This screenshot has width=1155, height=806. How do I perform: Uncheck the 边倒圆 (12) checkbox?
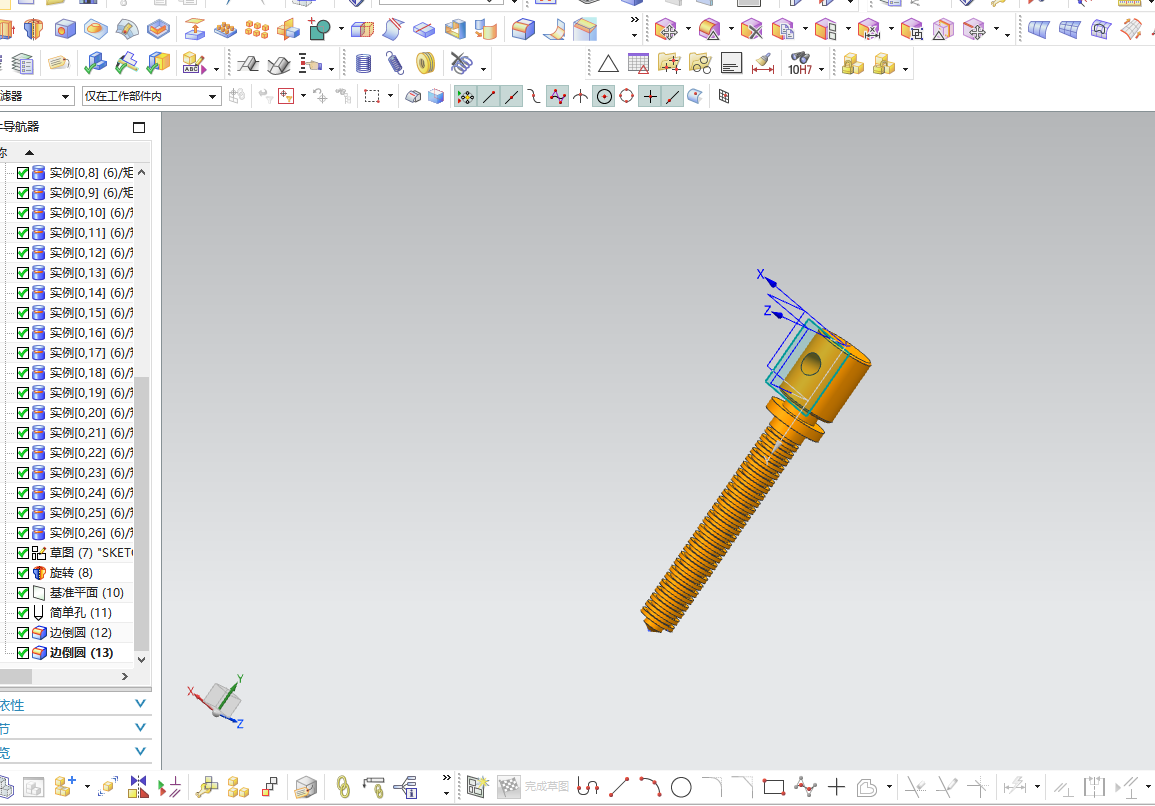tap(23, 632)
